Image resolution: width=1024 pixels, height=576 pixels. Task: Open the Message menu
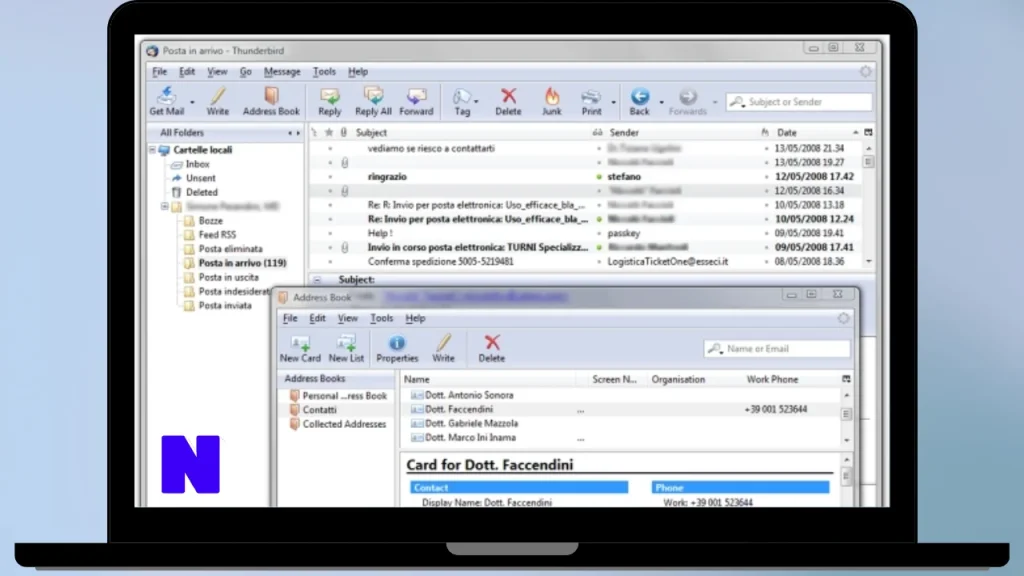(x=282, y=72)
